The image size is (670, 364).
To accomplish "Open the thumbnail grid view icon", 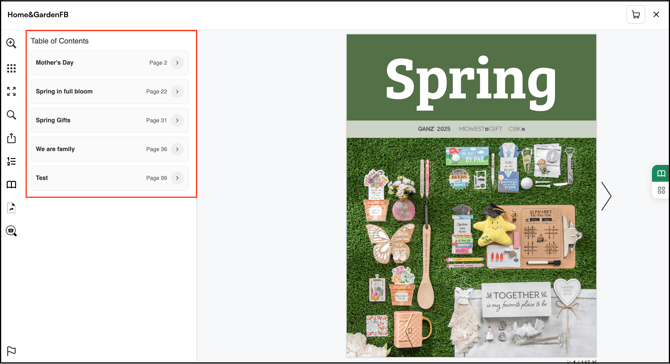I will (11, 68).
